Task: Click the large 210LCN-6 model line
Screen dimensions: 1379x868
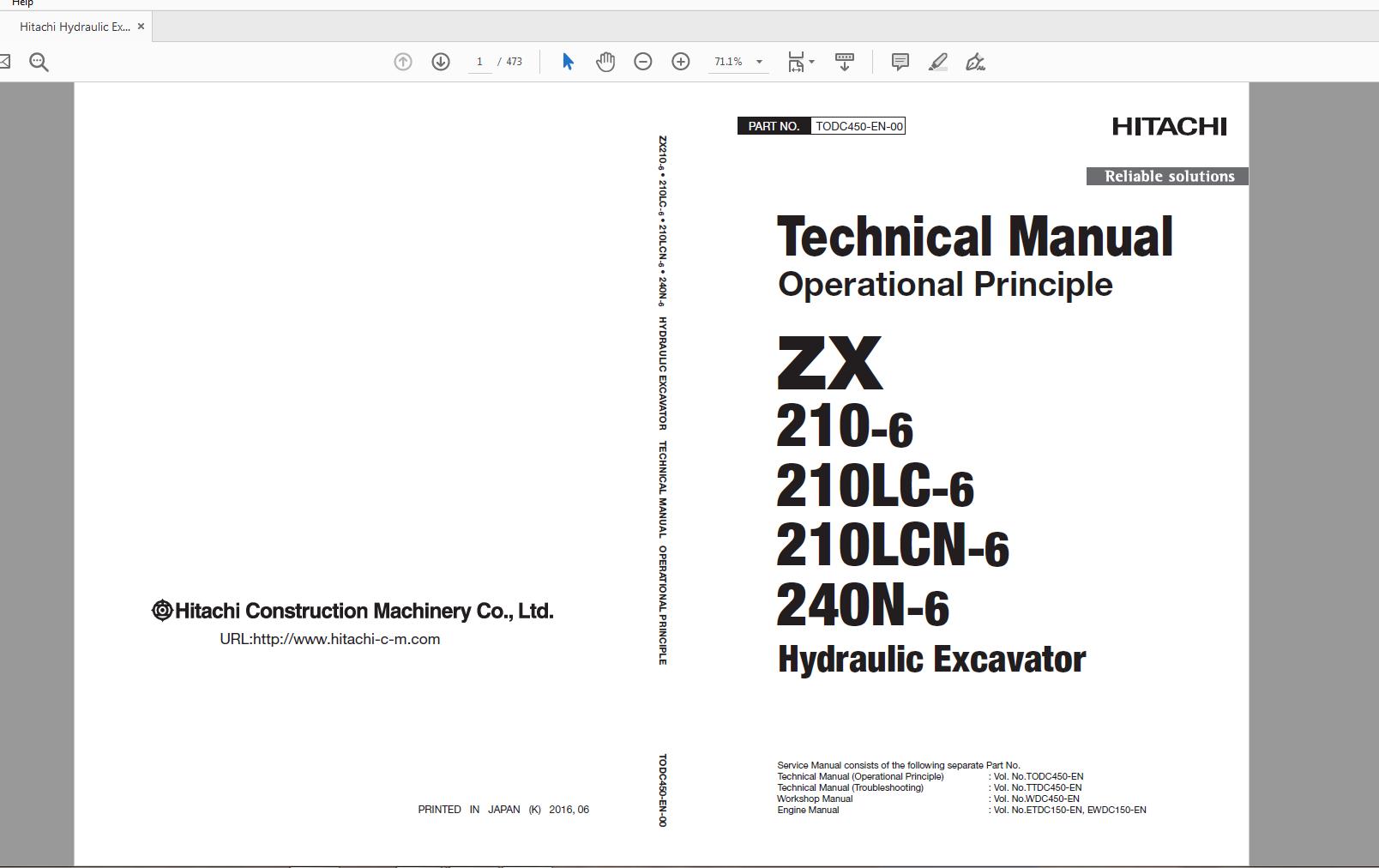Action: 893,546
